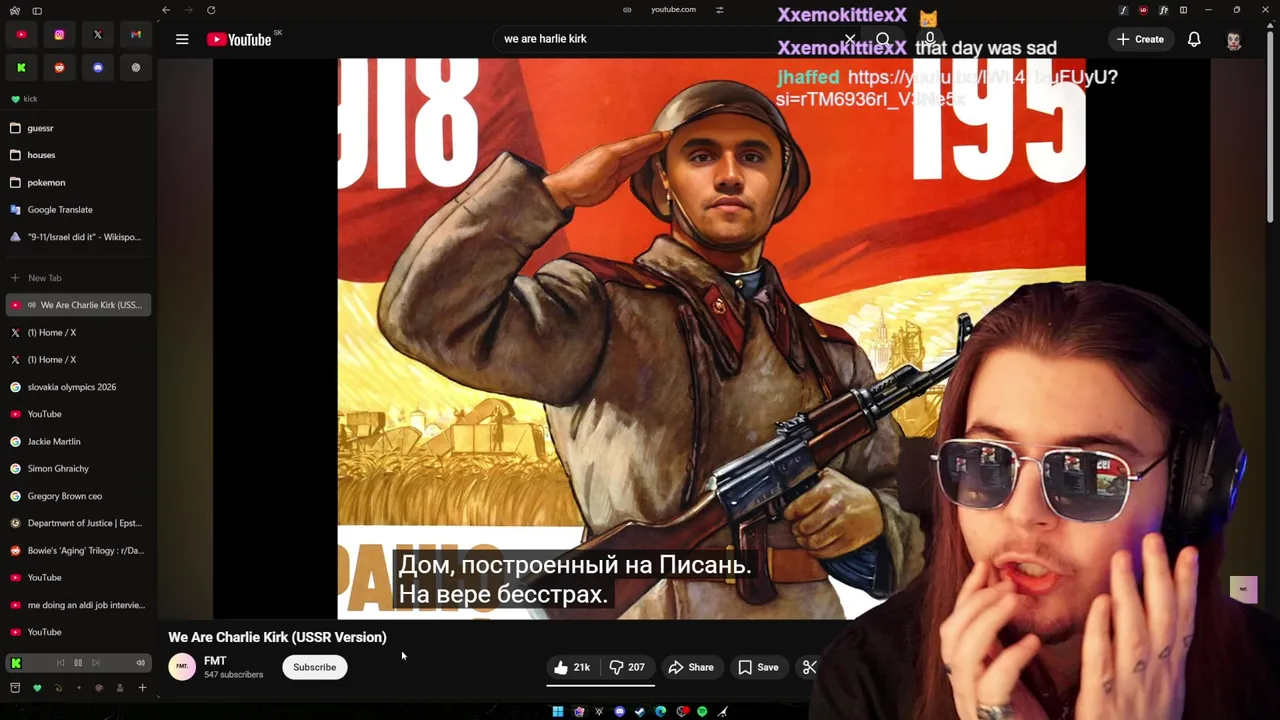This screenshot has height=720, width=1280.
Task: Go to YouTube home via the logo
Action: coord(239,39)
